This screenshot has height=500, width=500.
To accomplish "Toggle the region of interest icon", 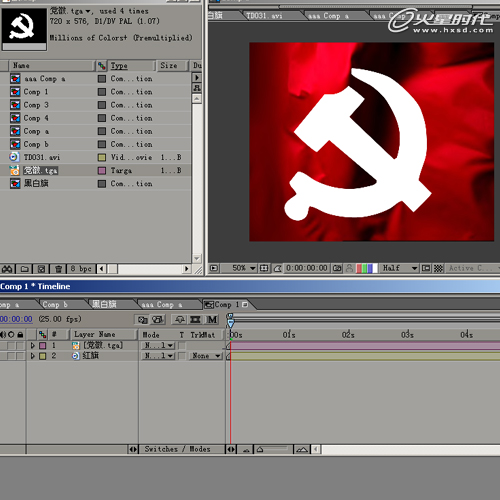I will click(426, 268).
